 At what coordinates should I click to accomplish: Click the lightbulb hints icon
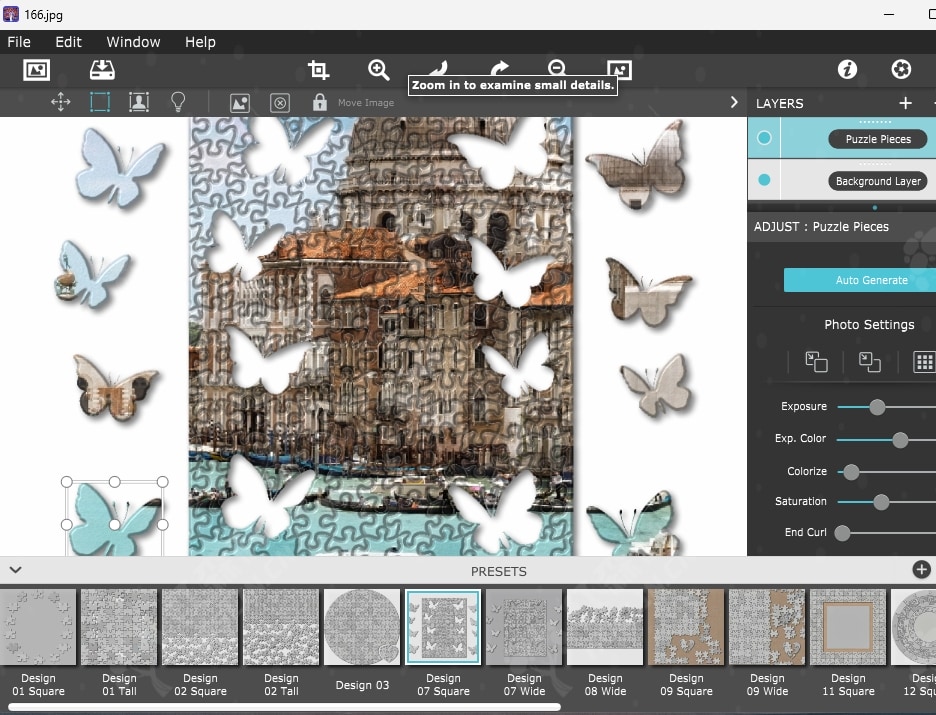coord(178,102)
